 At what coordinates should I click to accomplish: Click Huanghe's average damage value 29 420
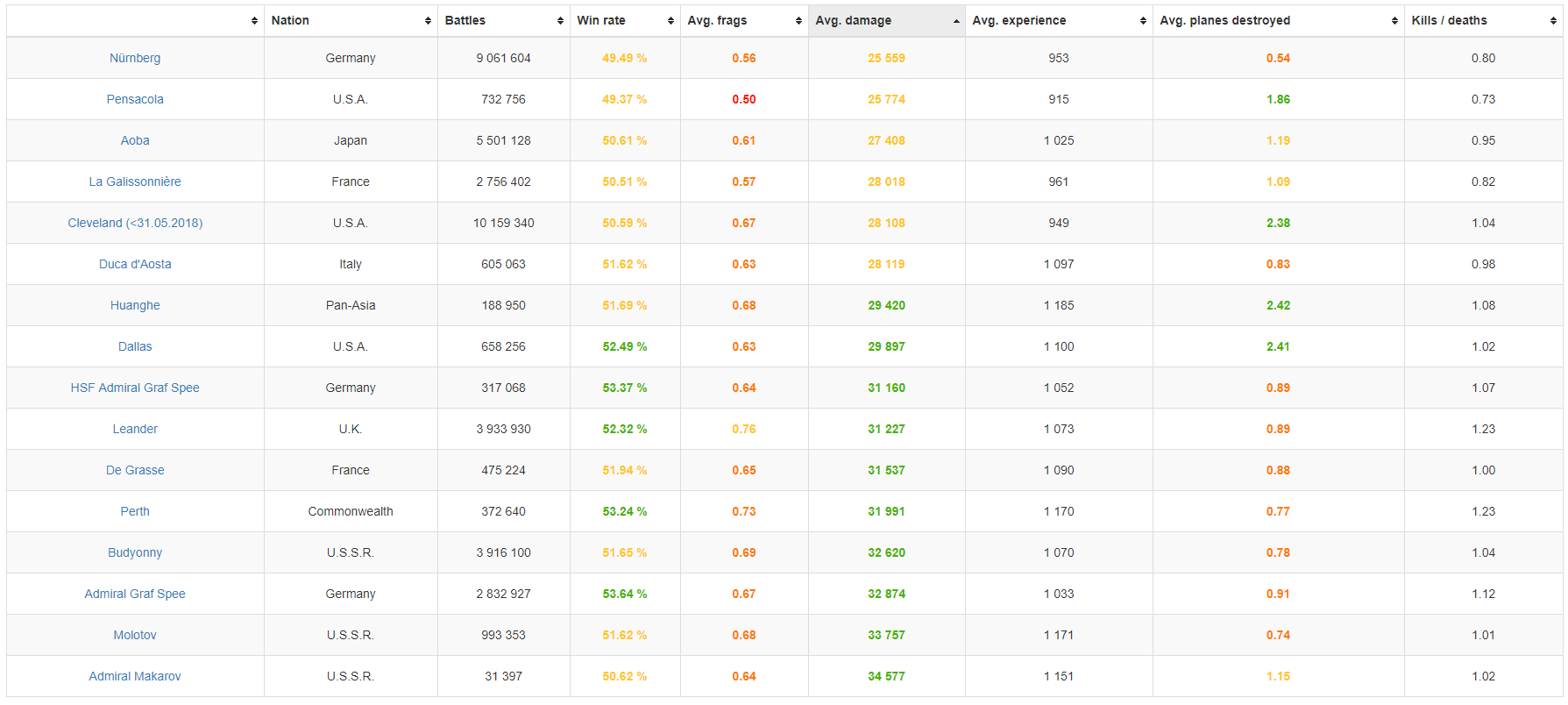(886, 305)
